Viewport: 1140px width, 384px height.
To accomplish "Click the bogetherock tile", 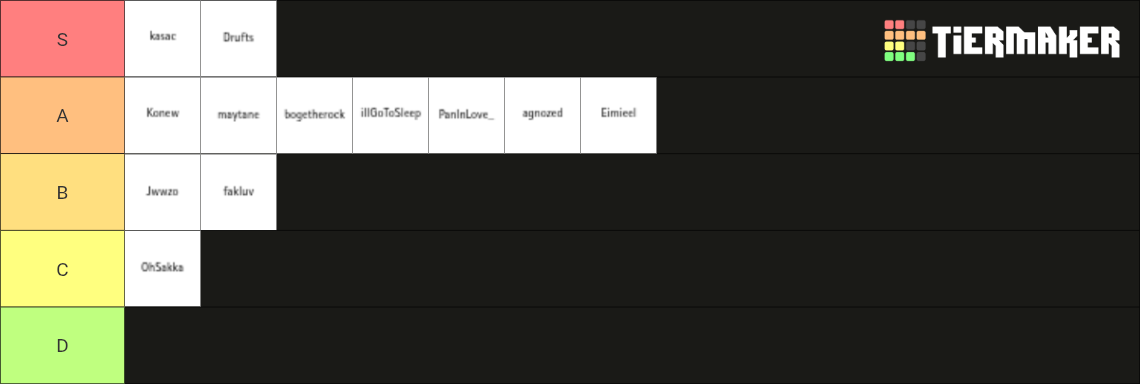I will [x=315, y=115].
